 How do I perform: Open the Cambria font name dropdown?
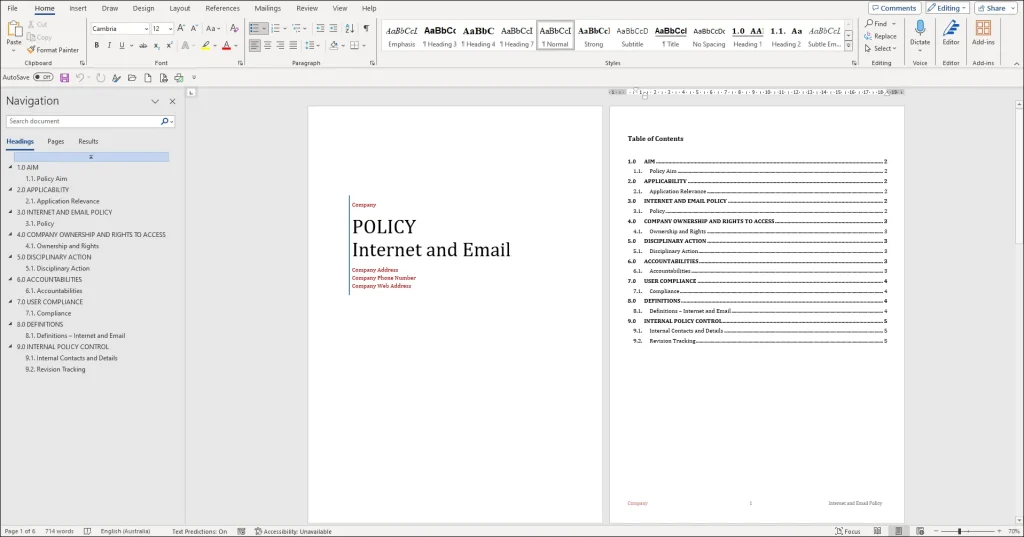[x=146, y=29]
